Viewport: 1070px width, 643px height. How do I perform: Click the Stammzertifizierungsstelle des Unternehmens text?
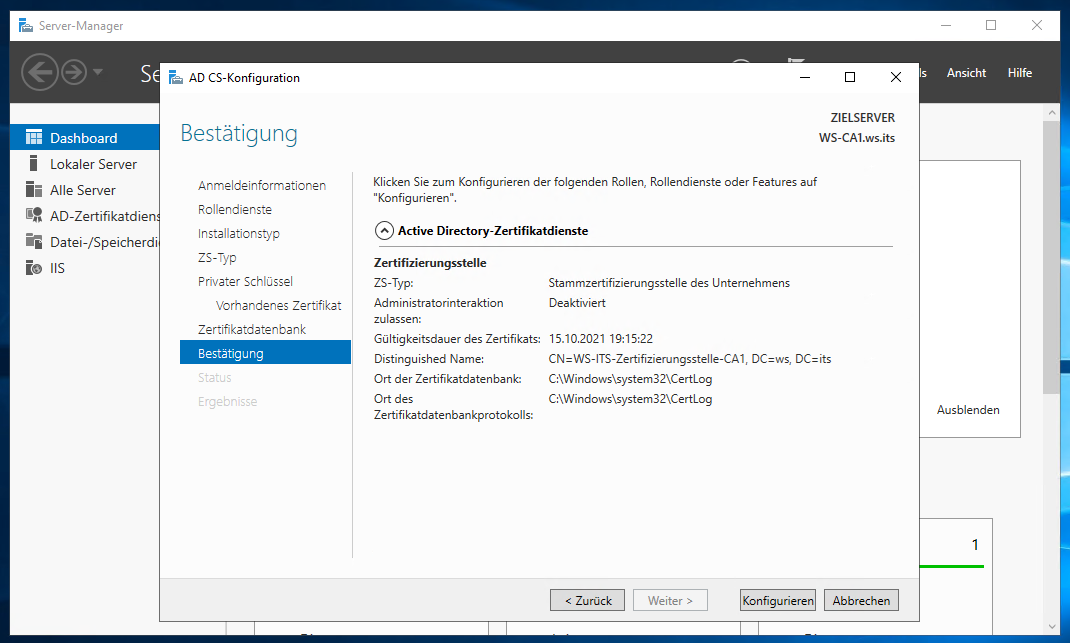[x=669, y=283]
